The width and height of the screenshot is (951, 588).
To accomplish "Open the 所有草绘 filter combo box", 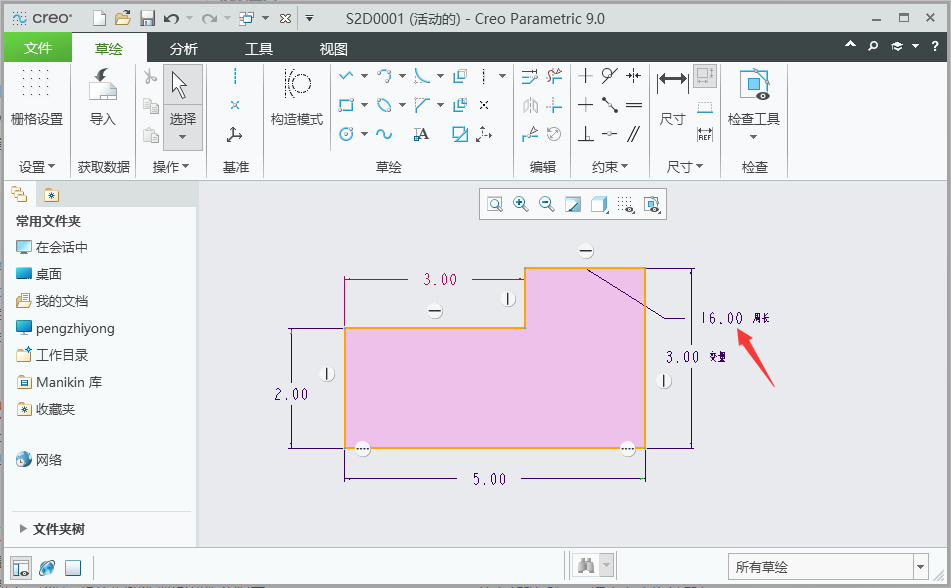I will tap(828, 567).
